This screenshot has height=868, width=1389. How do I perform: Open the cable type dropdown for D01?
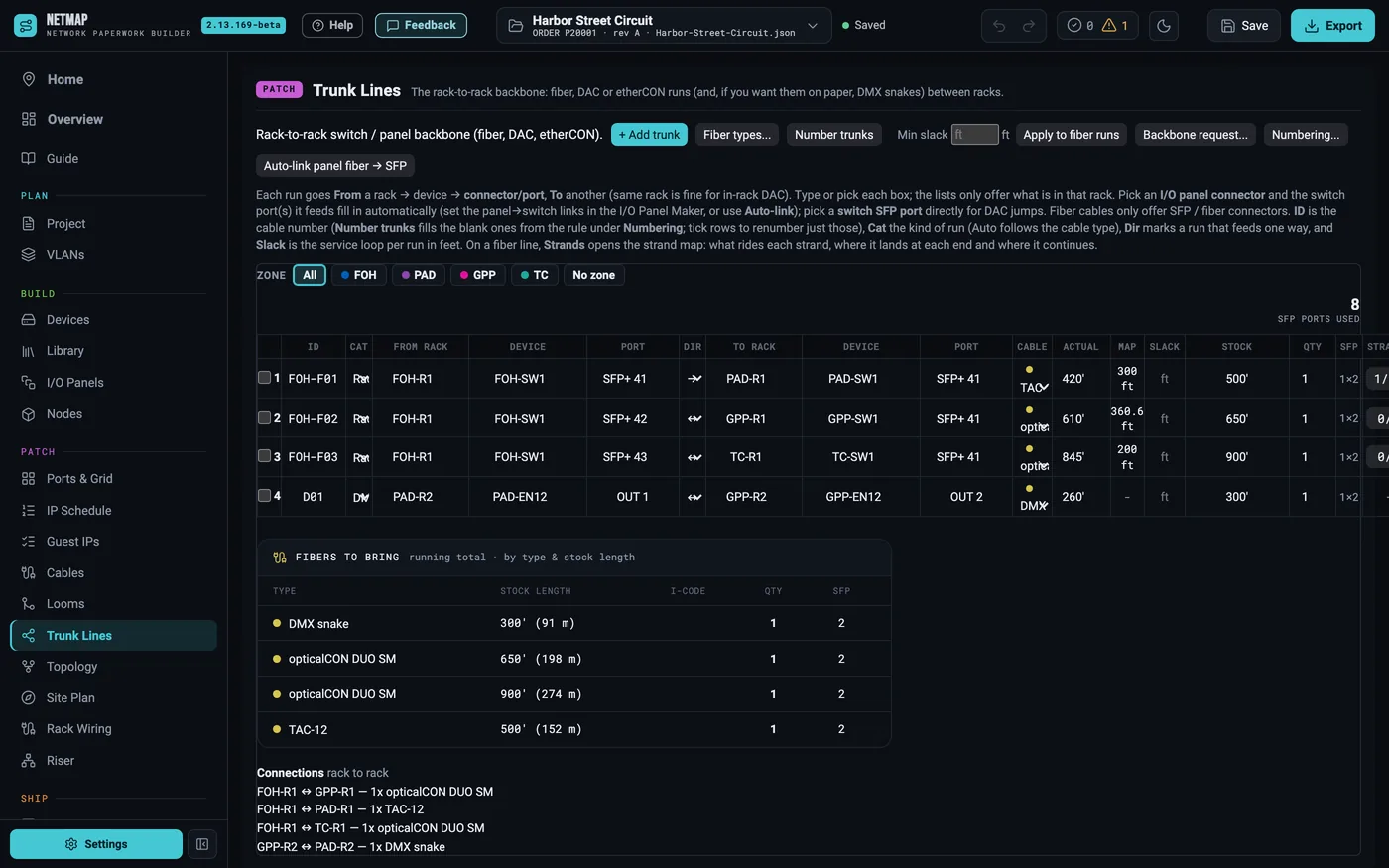[x=1033, y=505]
